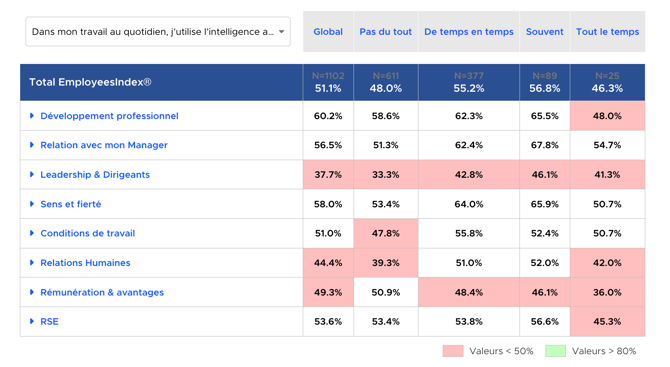The height and width of the screenshot is (367, 670).
Task: Click the Total EmployeesIndex header row
Action: pos(332,82)
